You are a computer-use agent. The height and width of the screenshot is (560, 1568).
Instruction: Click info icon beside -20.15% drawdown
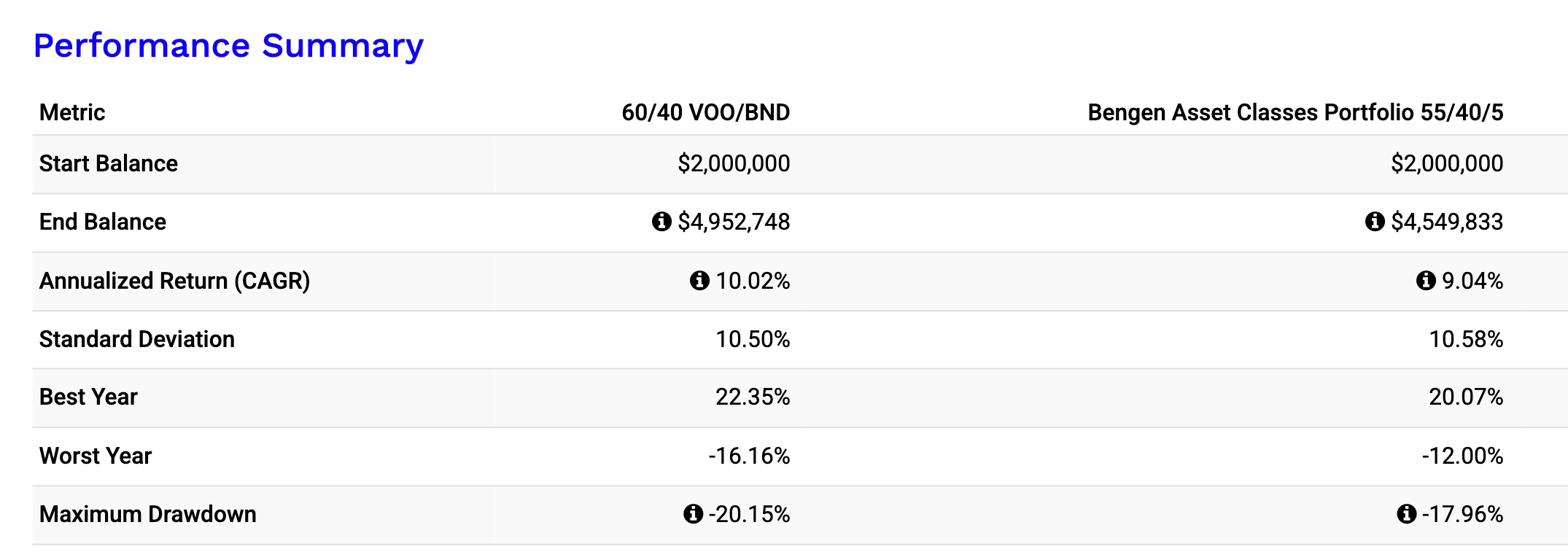point(693,514)
